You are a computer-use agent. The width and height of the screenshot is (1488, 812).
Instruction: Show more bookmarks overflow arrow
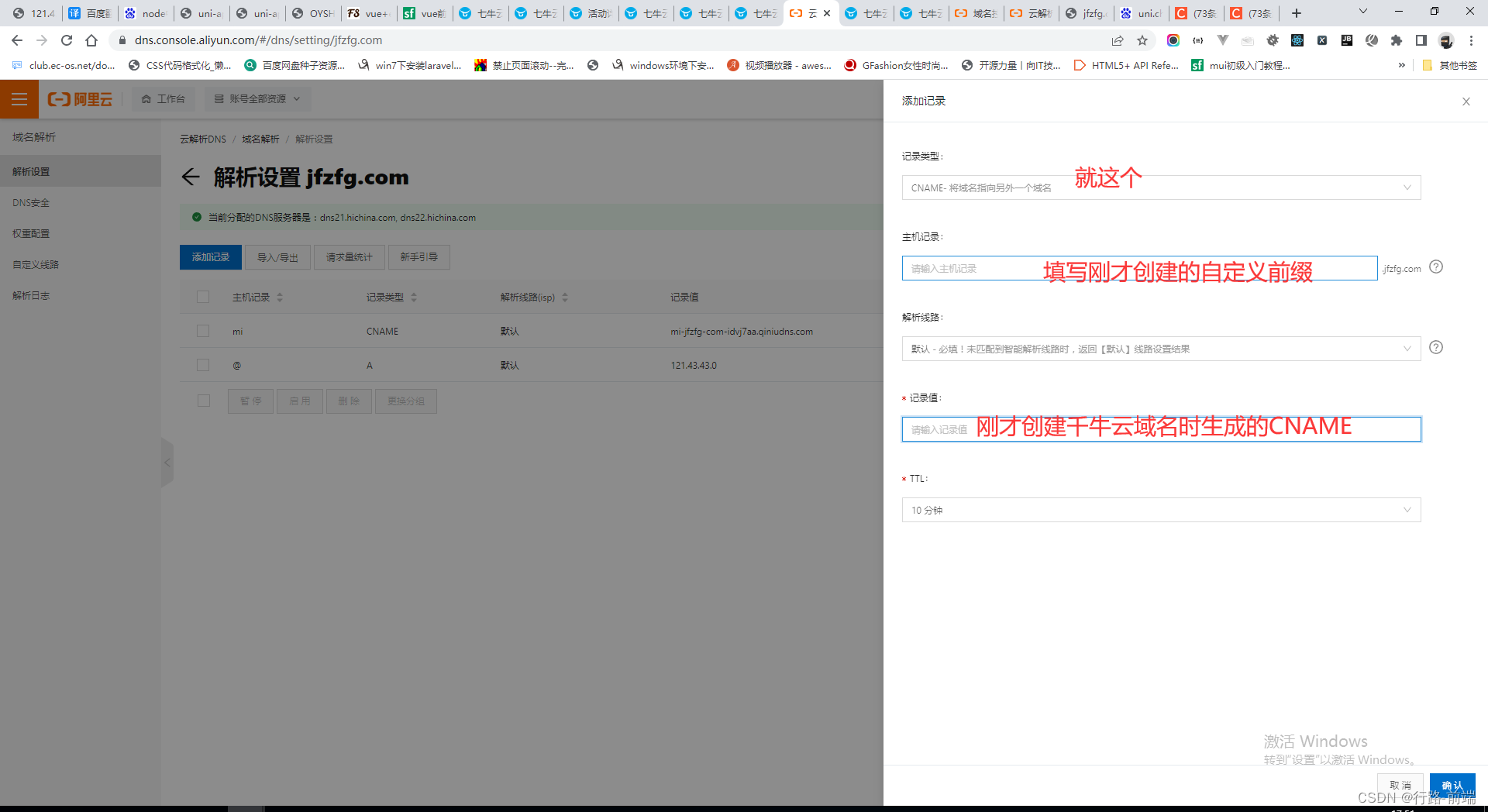(x=1401, y=66)
